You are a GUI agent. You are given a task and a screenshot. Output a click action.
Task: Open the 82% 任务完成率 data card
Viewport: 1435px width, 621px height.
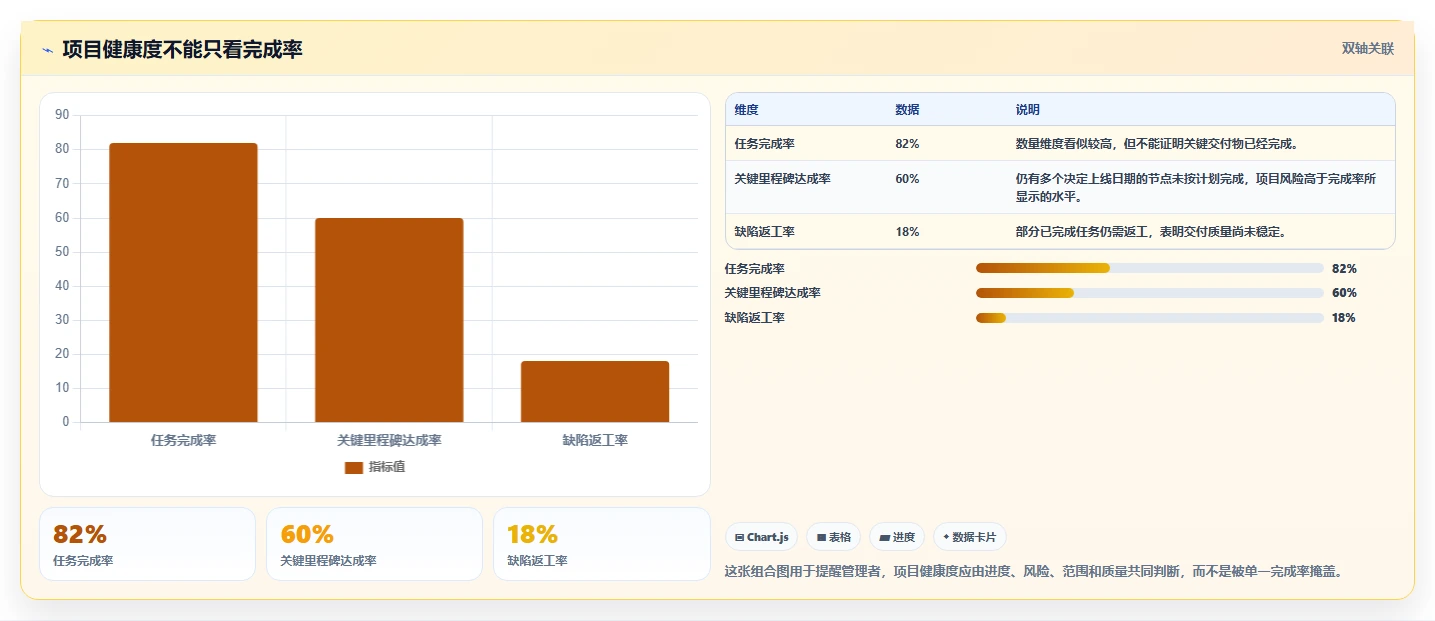[148, 544]
